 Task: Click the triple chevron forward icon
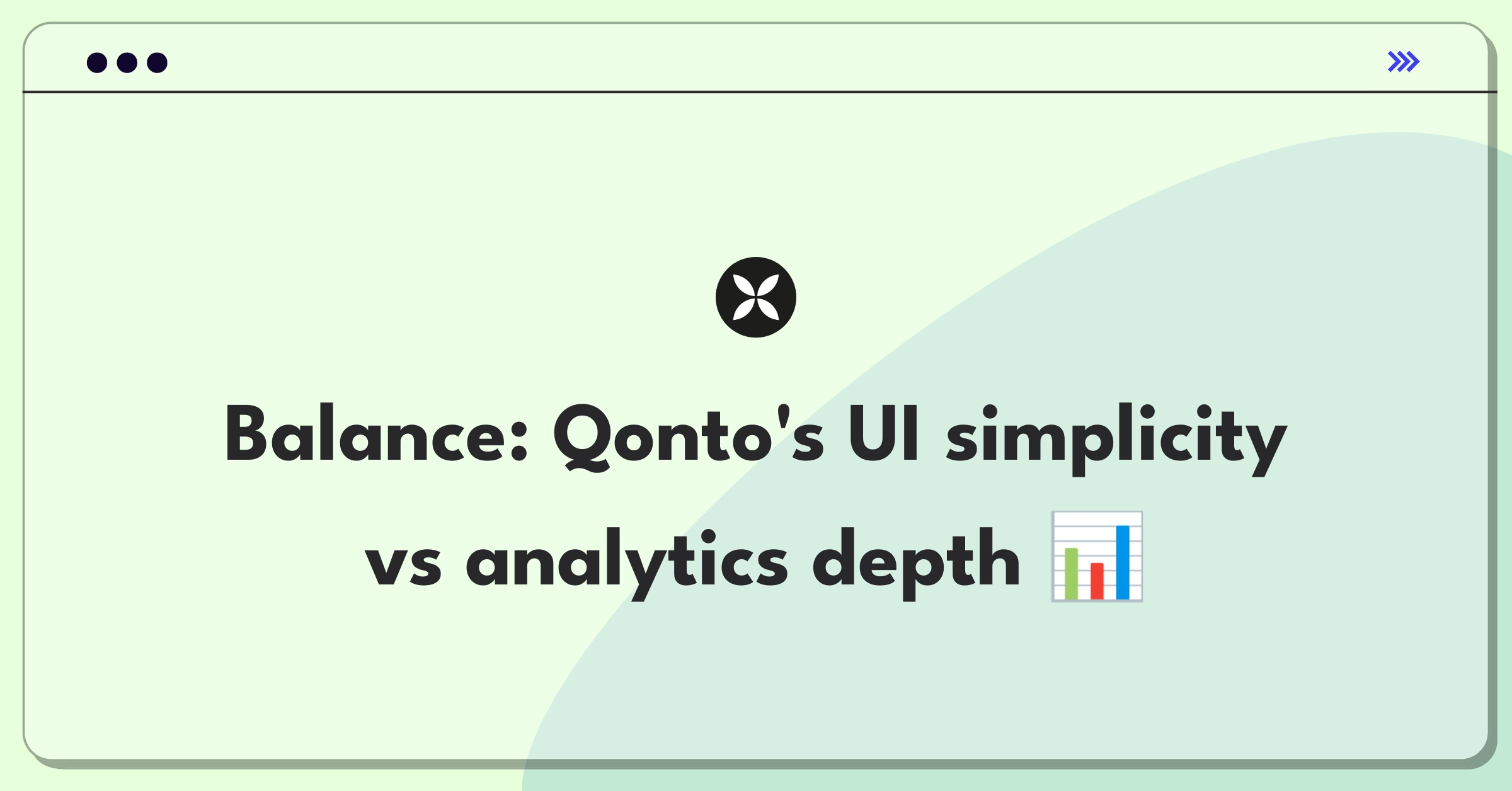(1403, 62)
